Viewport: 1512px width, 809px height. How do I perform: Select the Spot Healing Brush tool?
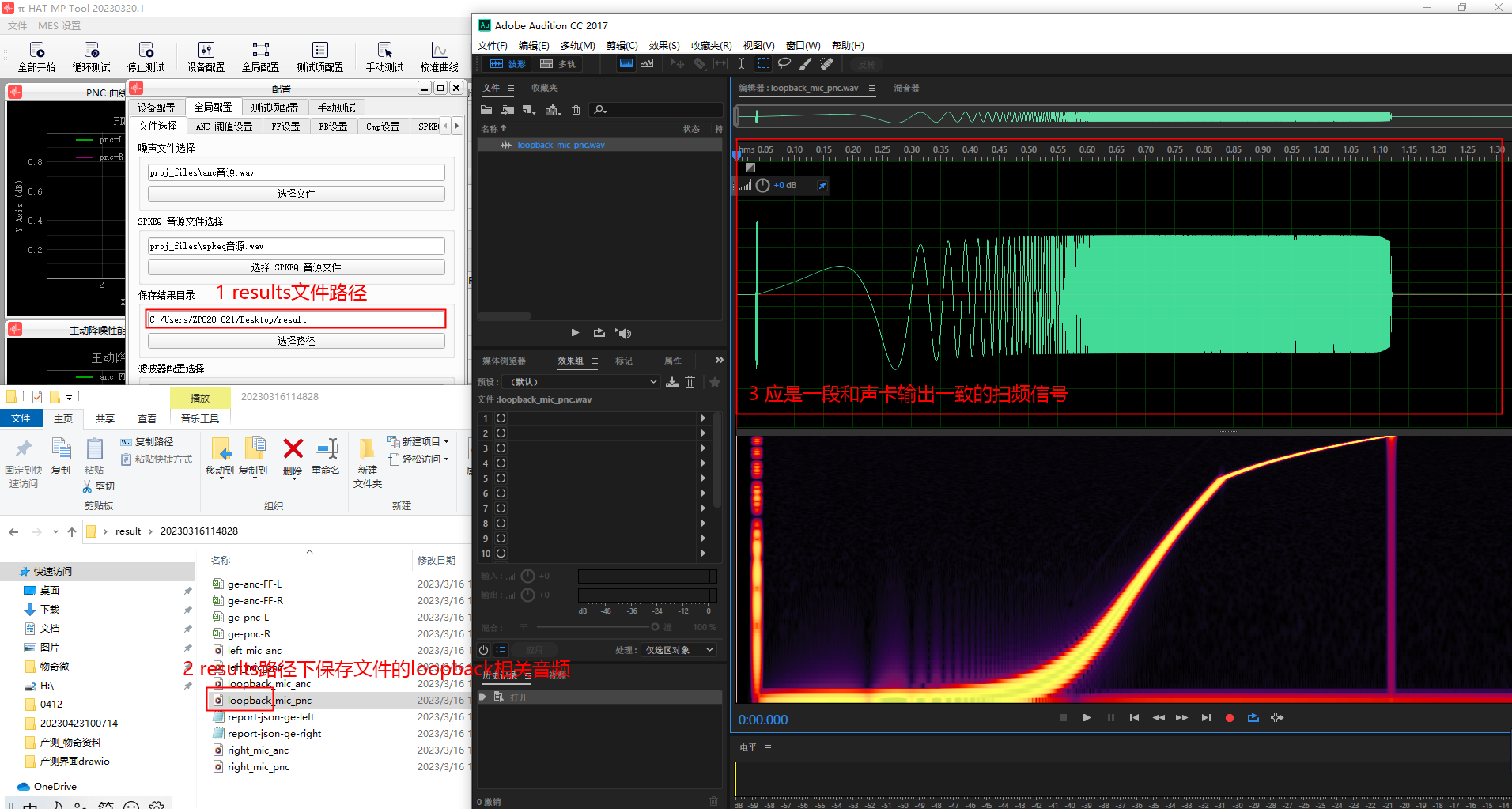click(827, 63)
